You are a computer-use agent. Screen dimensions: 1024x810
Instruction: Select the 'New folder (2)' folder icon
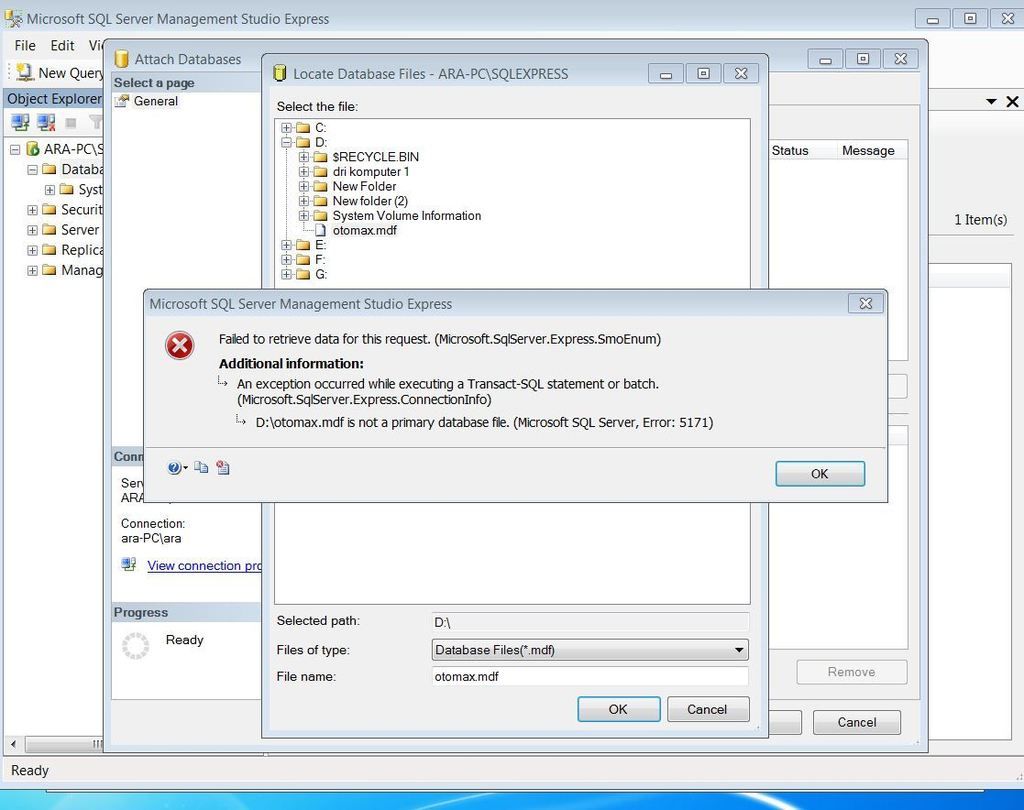coord(320,201)
